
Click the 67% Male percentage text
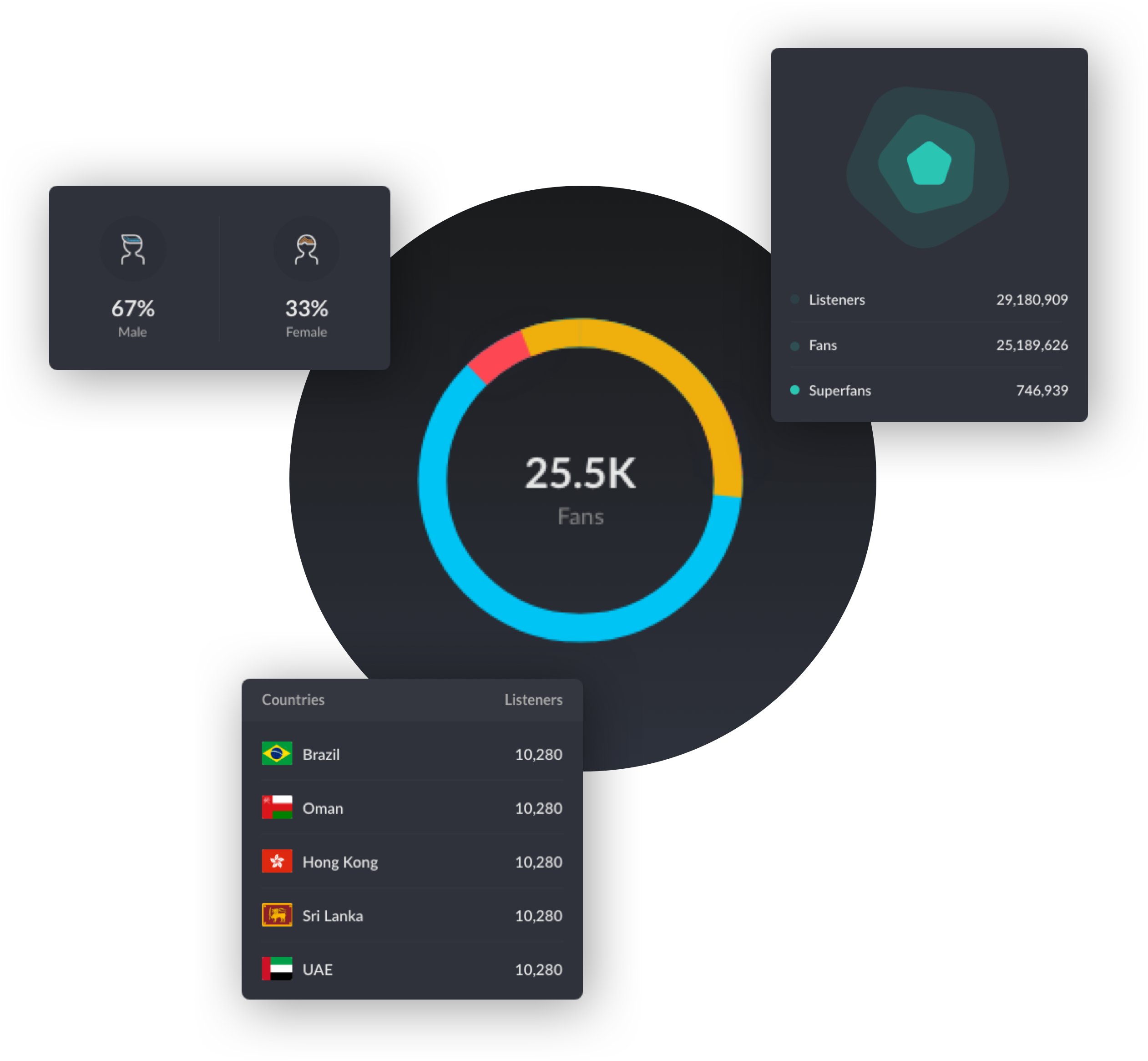click(x=132, y=309)
